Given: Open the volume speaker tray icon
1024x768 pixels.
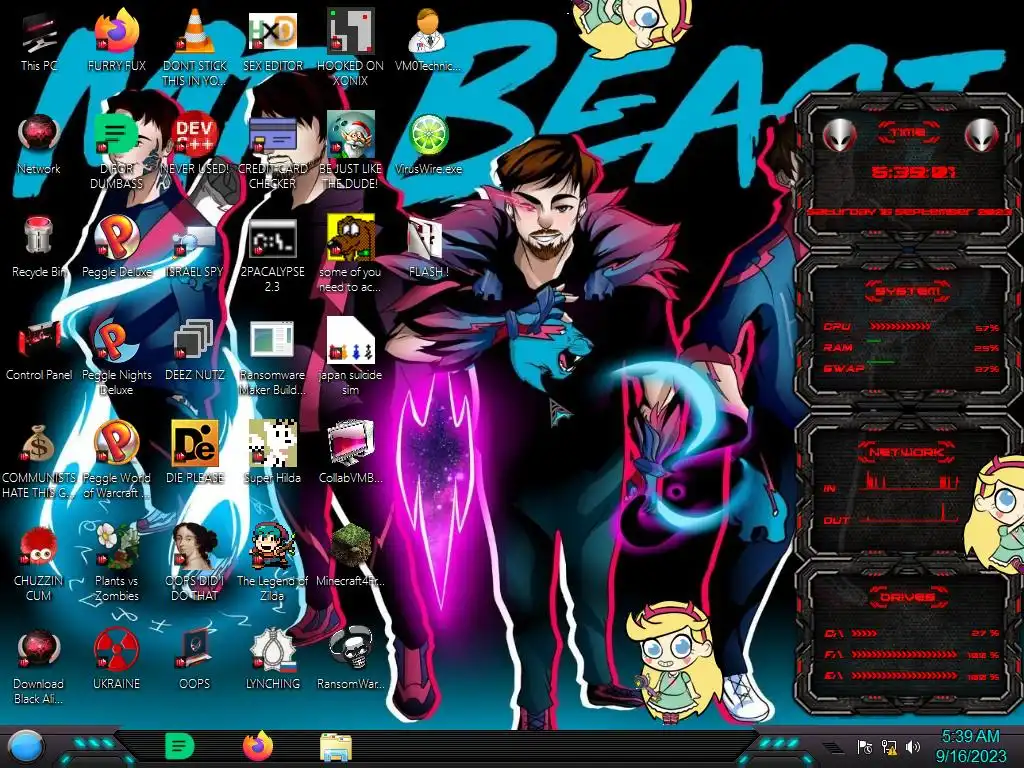Looking at the screenshot, I should 913,746.
